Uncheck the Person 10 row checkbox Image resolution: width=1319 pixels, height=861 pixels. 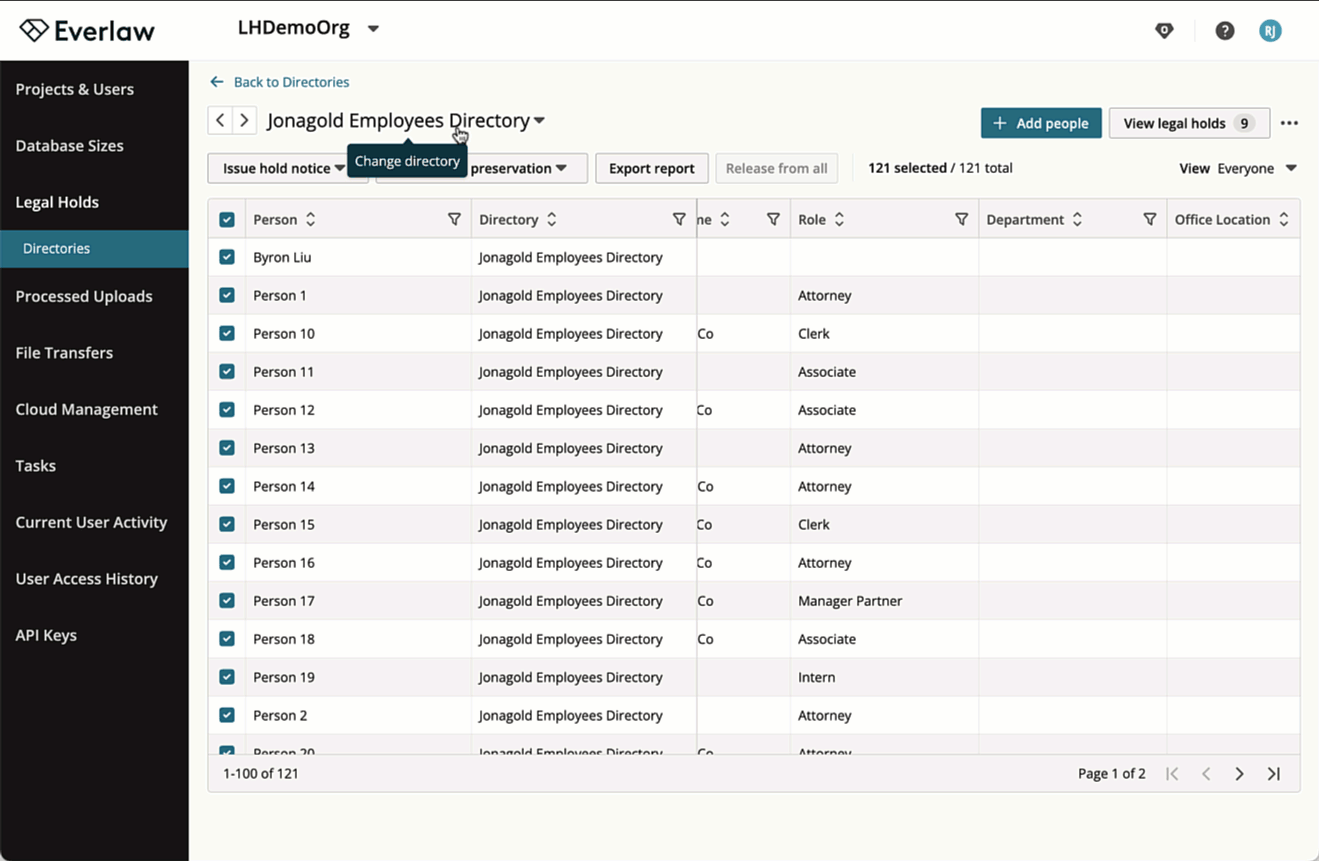point(227,333)
